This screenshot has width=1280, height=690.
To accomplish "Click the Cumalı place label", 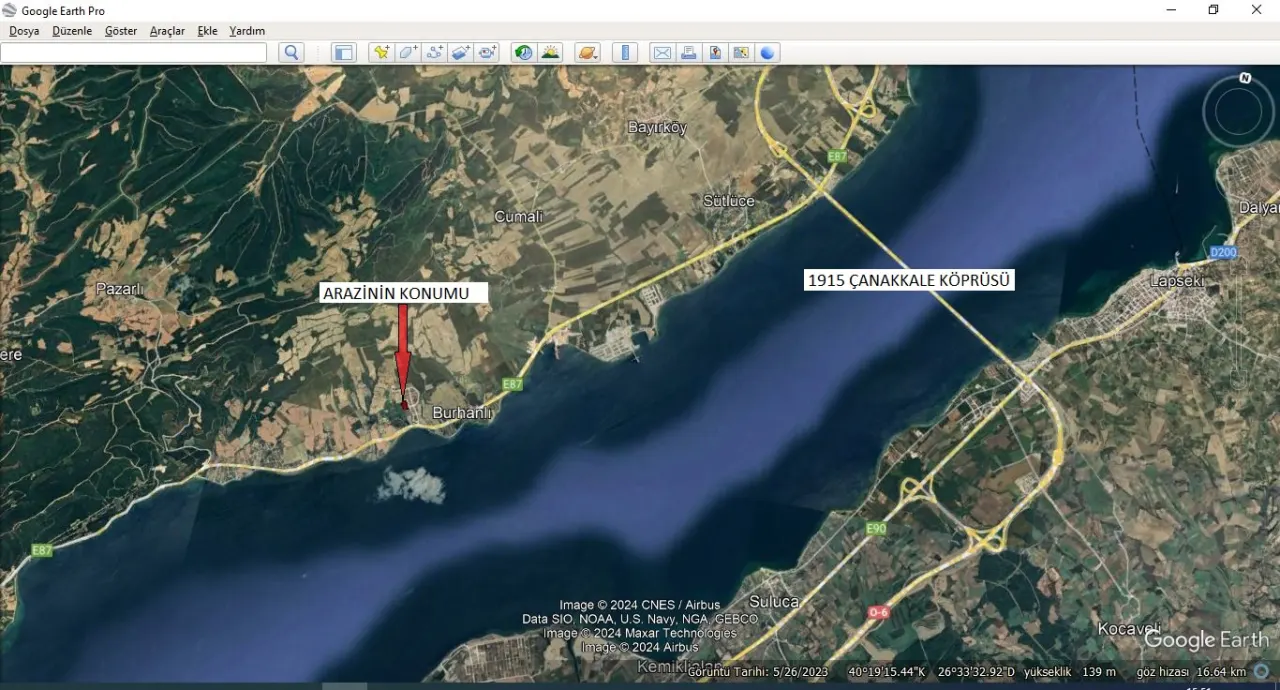I will point(519,216).
